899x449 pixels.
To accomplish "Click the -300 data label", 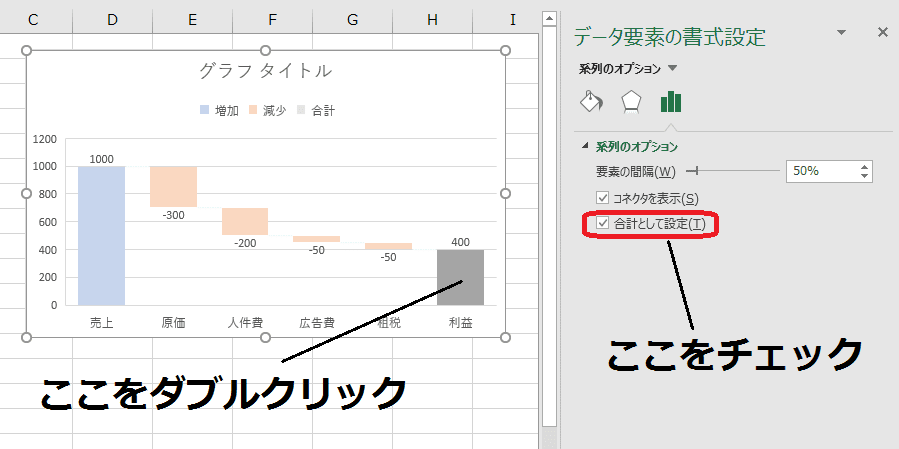I will click(173, 216).
